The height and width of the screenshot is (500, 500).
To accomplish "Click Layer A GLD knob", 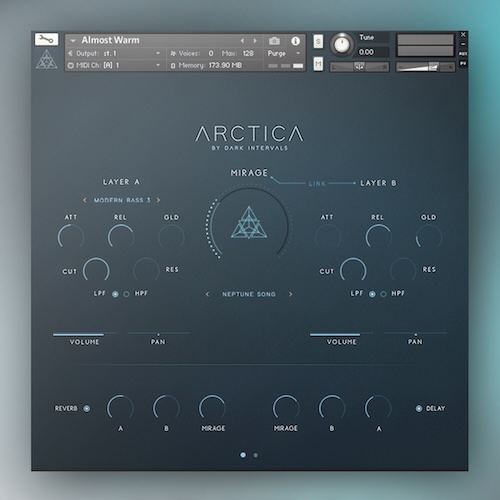I will tap(171, 237).
